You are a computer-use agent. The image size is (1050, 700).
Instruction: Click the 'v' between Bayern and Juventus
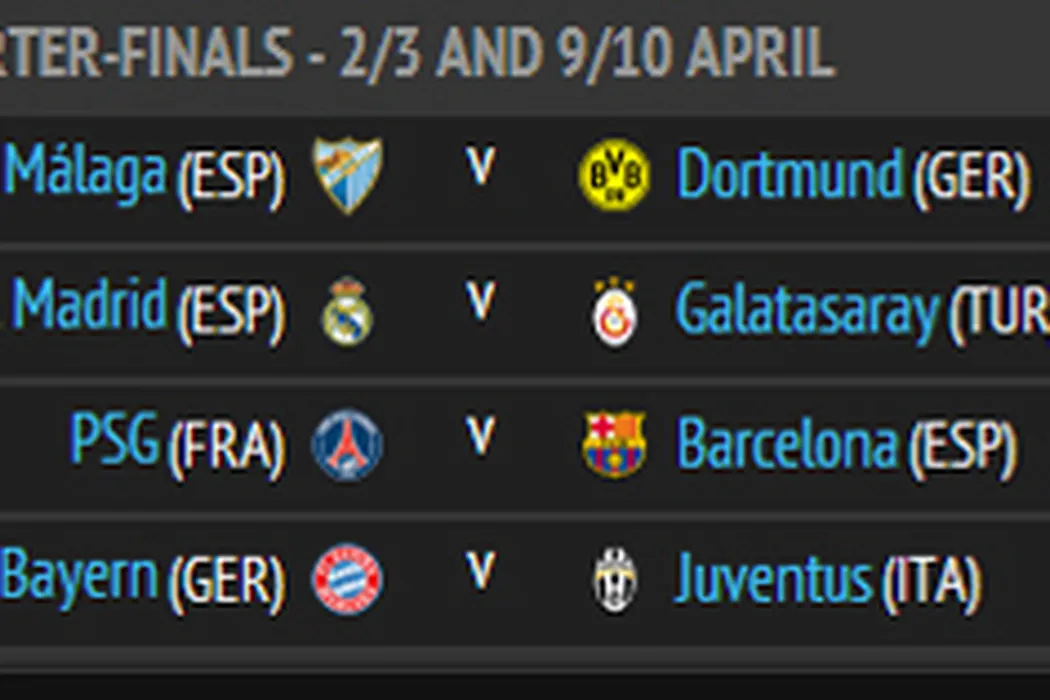[x=481, y=571]
